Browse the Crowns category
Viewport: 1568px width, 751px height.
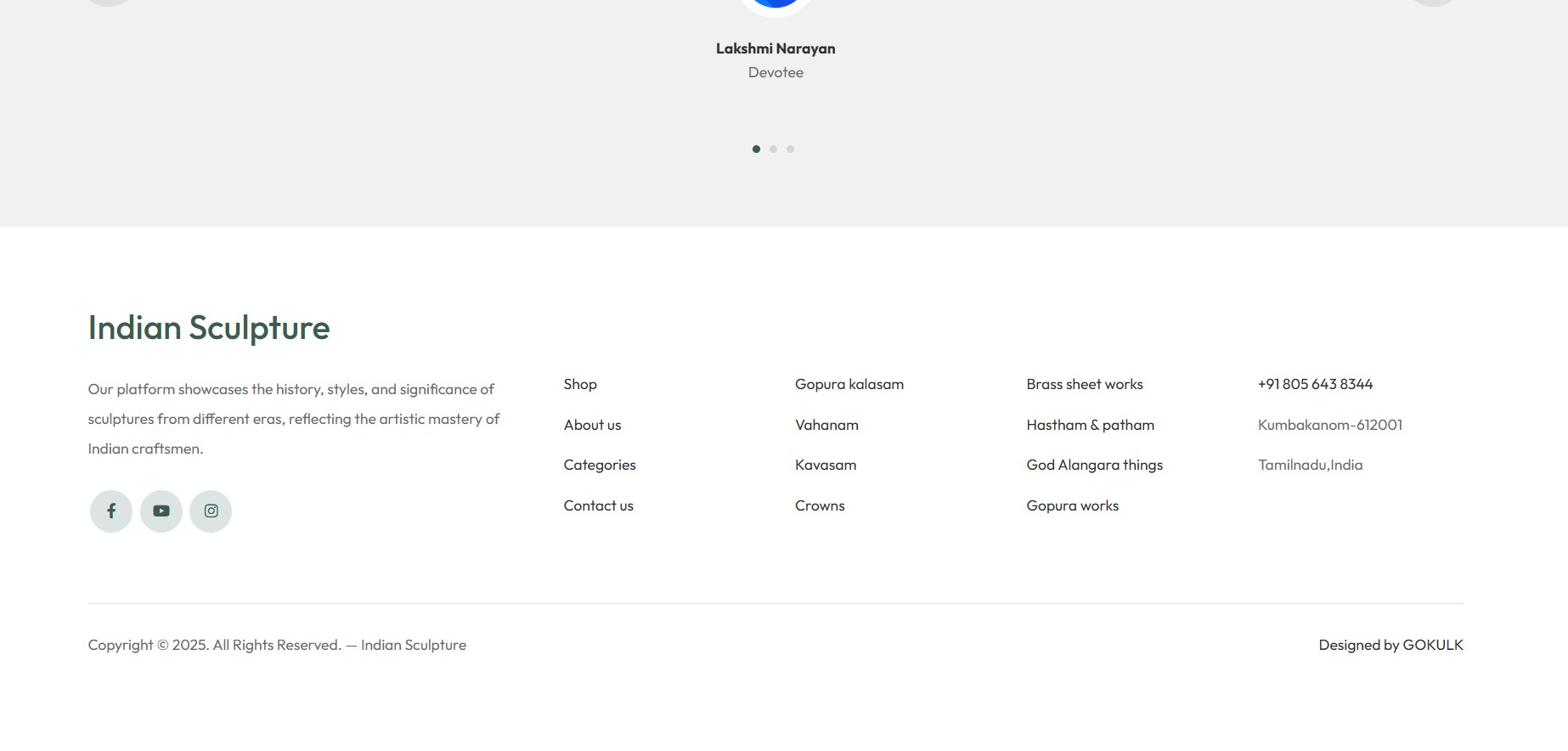pyautogui.click(x=820, y=505)
